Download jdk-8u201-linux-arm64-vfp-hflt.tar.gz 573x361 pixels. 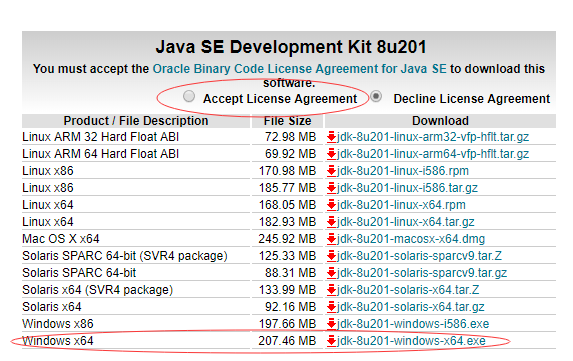click(x=433, y=154)
